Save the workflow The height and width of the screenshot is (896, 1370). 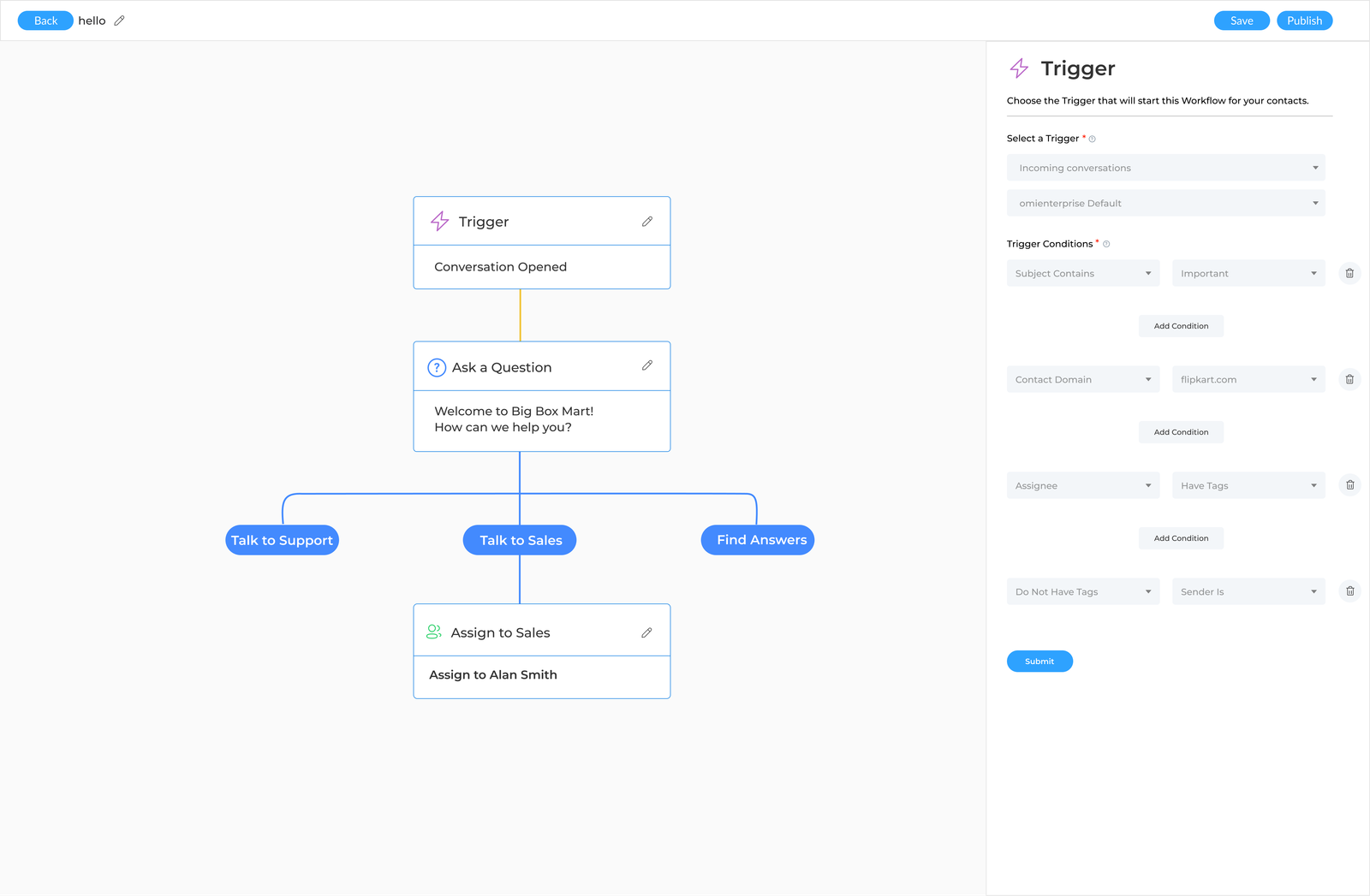pos(1242,21)
